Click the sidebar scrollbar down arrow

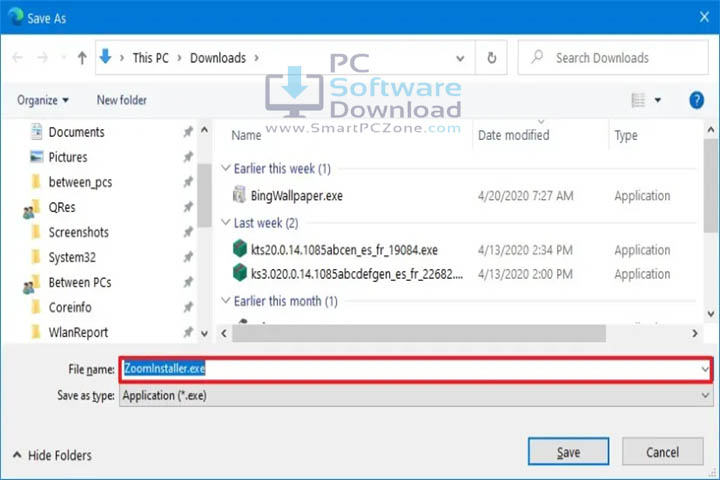click(x=204, y=333)
